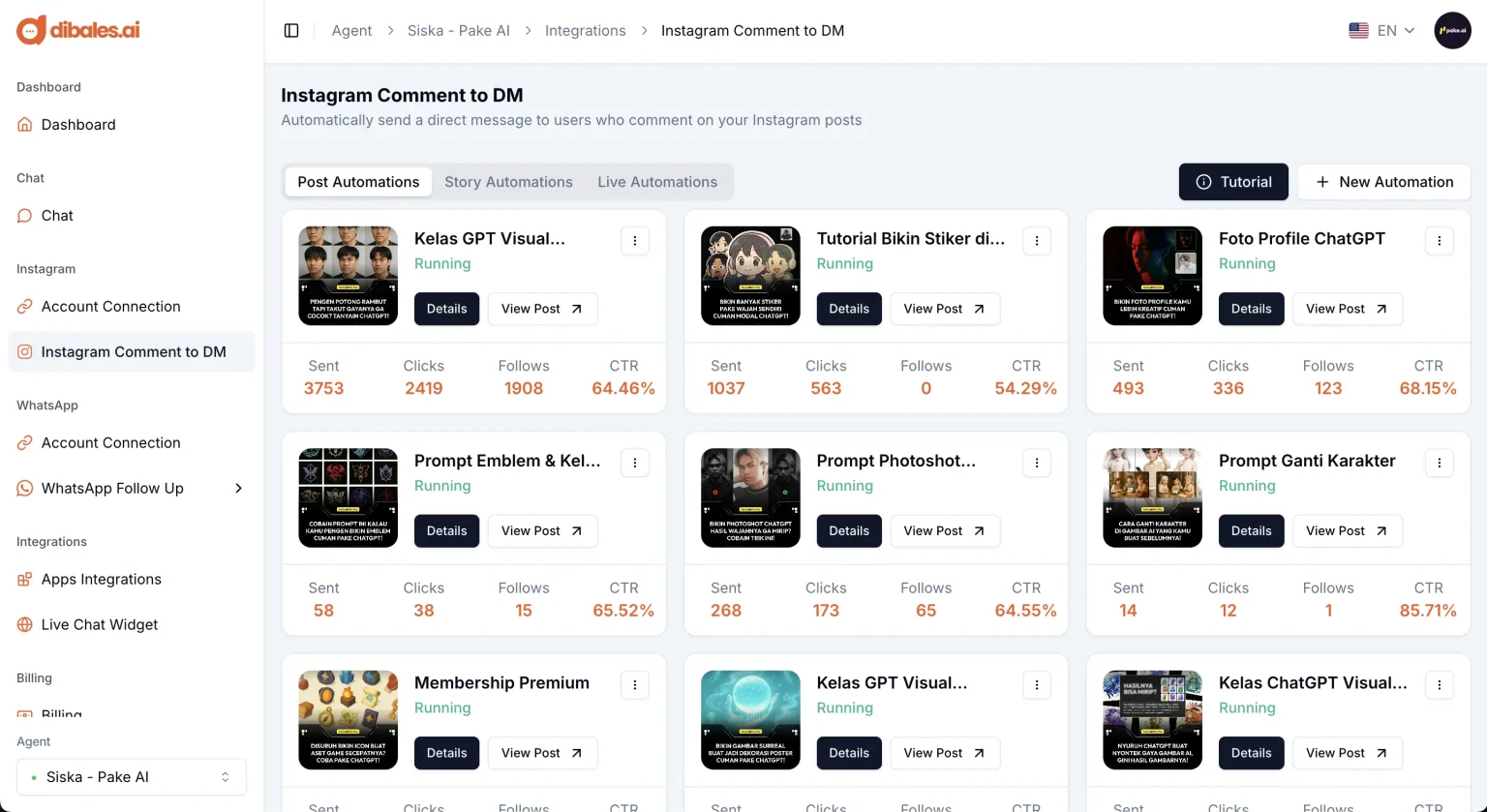This screenshot has height=812, width=1487.
Task: Switch to the Story Automations tab
Action: pos(508,182)
